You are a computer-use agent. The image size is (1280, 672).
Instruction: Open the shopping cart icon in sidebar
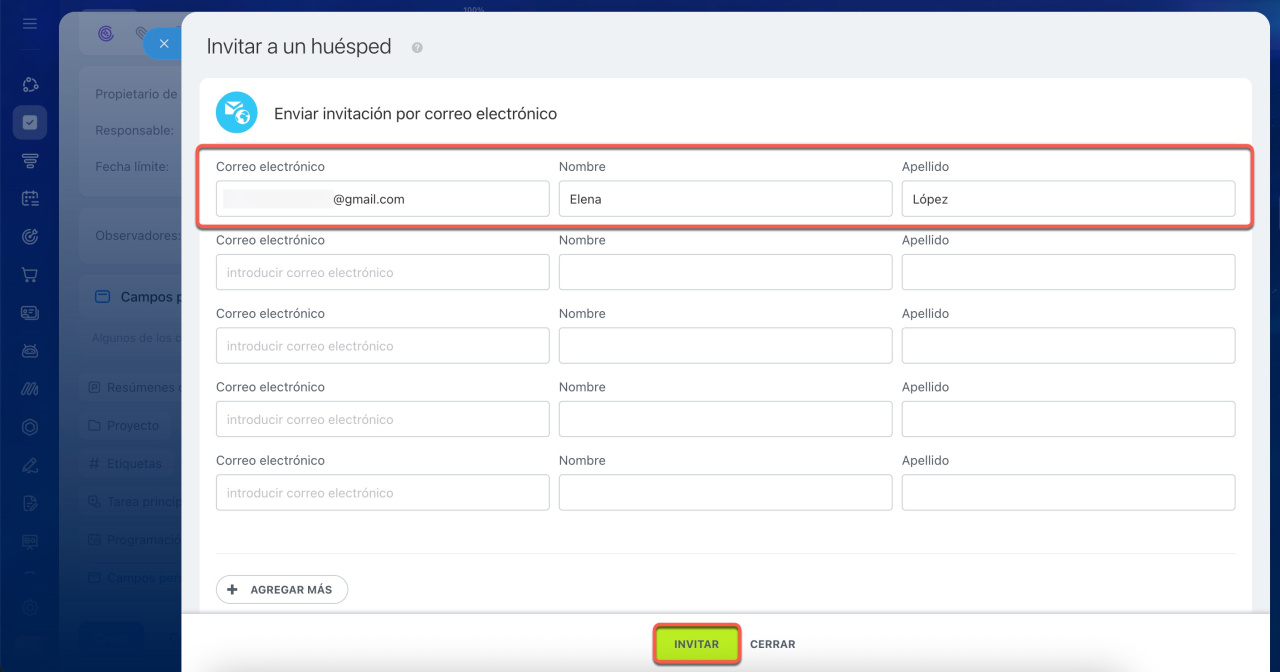[x=30, y=274]
